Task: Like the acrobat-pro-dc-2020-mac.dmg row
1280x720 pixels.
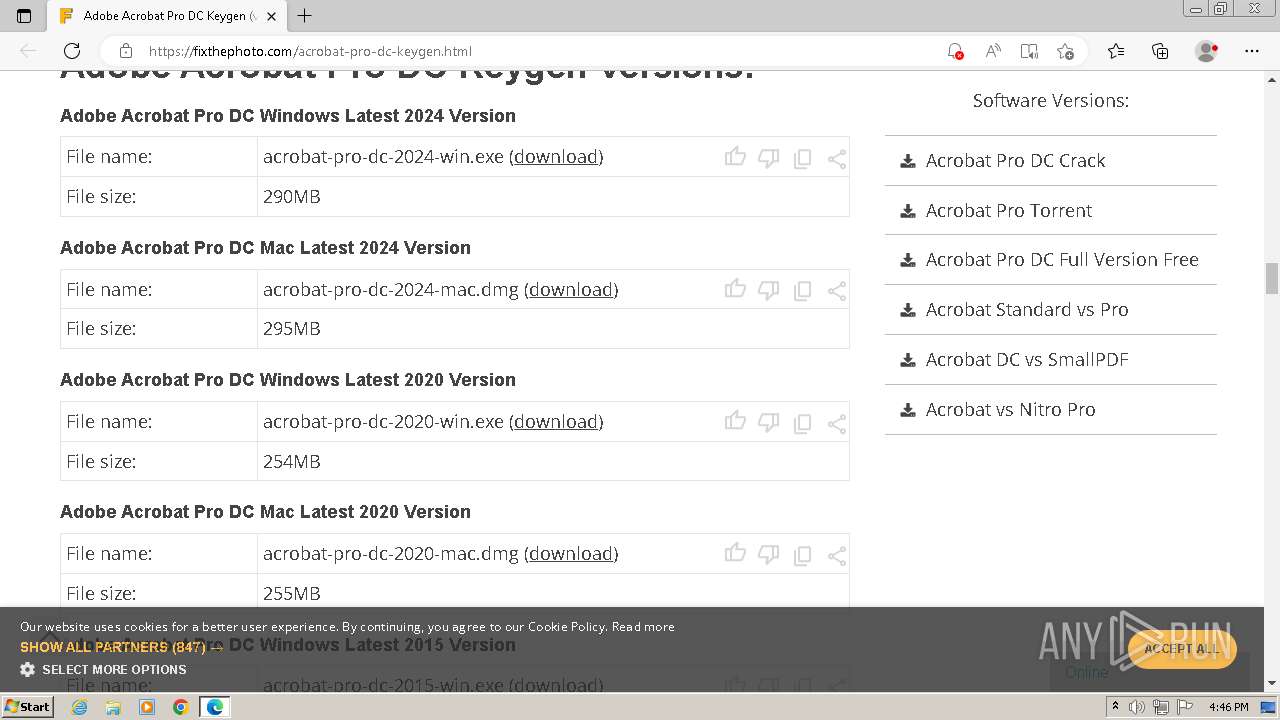Action: pos(735,554)
